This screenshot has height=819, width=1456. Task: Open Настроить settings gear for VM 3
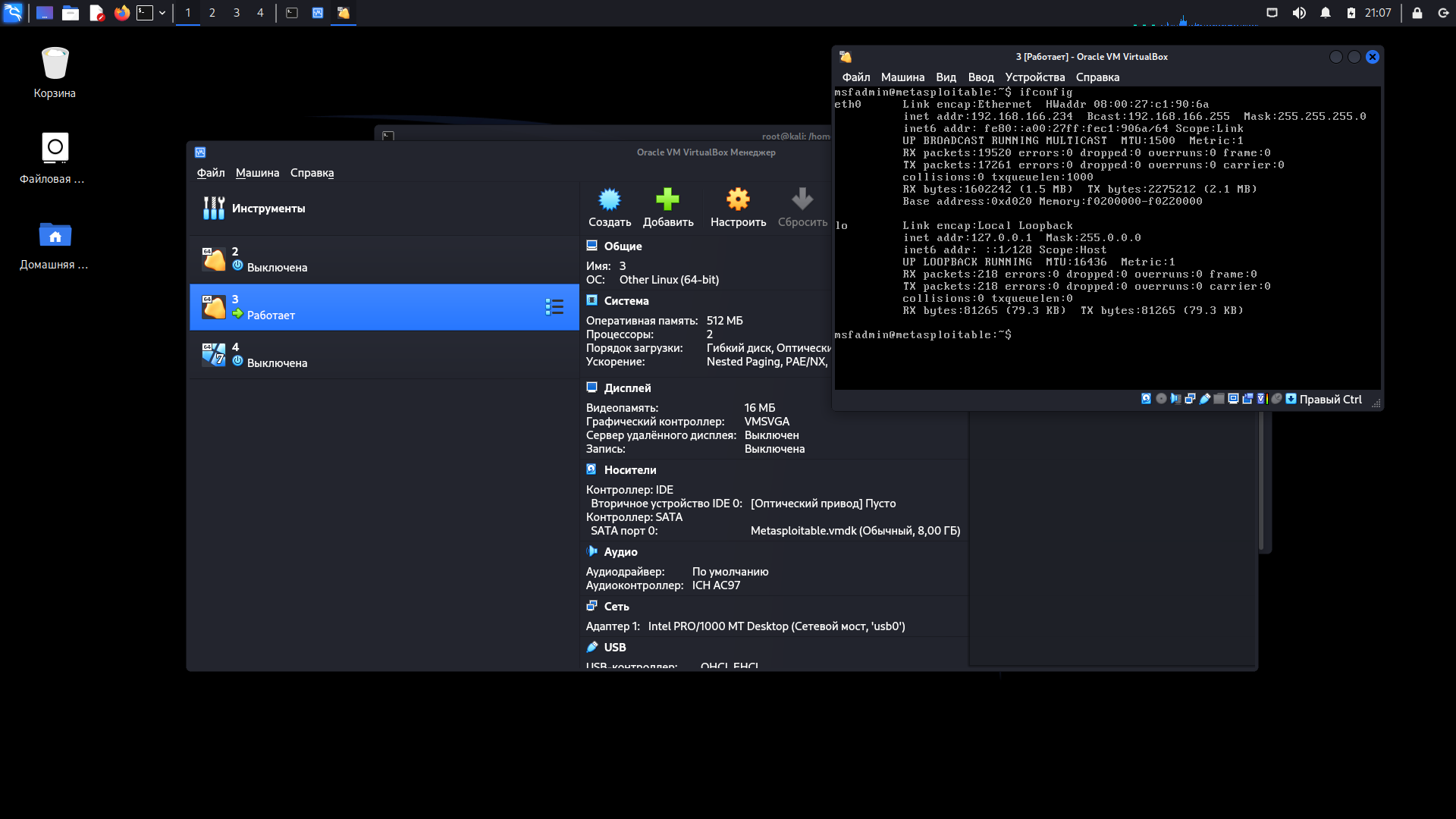coord(738,208)
